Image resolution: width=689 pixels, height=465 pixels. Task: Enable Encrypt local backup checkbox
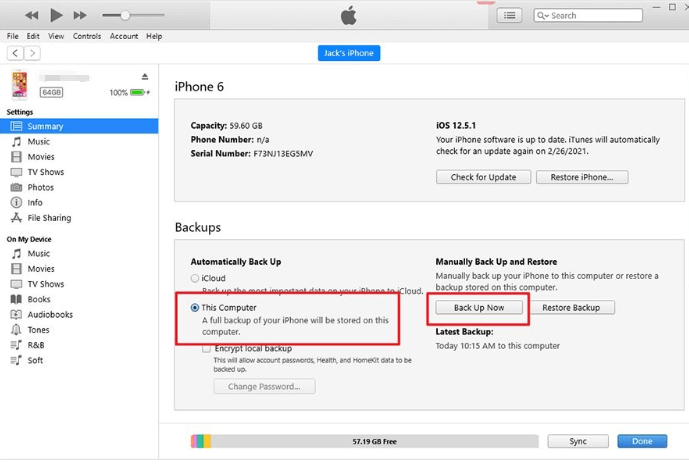(x=207, y=349)
